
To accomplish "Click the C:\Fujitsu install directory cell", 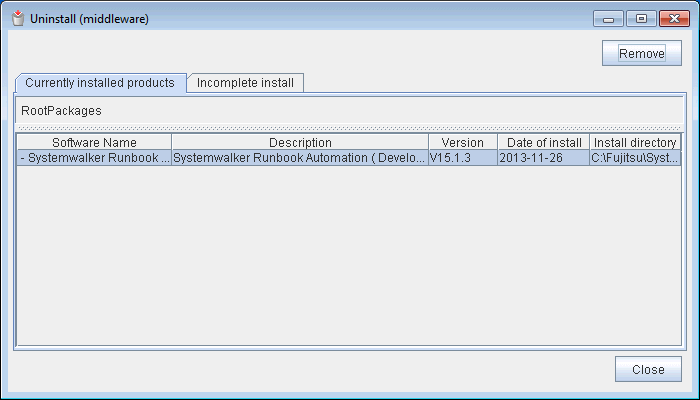I will (x=635, y=158).
